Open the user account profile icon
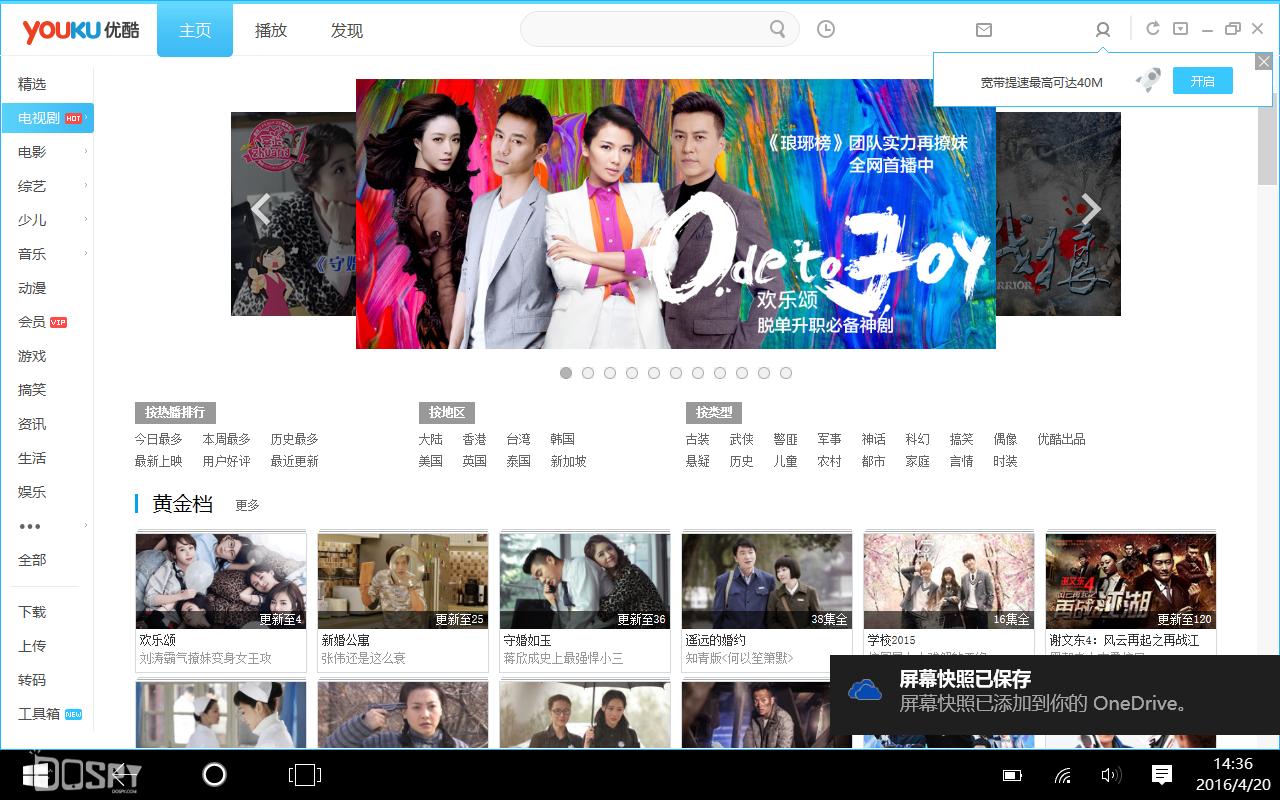The width and height of the screenshot is (1280, 800). coord(1102,30)
